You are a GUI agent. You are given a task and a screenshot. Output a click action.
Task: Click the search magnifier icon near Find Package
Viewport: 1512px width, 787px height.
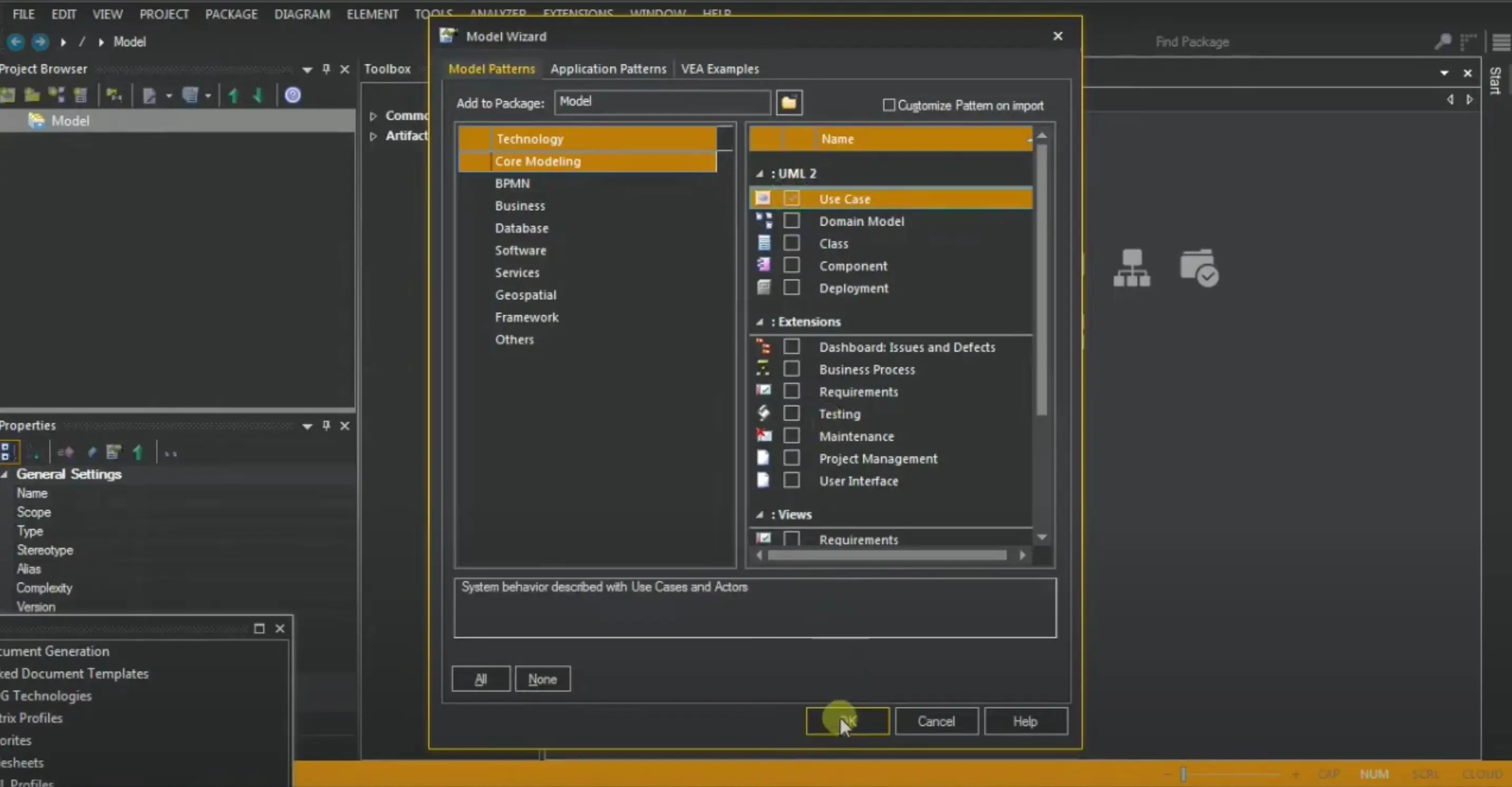pos(1442,42)
